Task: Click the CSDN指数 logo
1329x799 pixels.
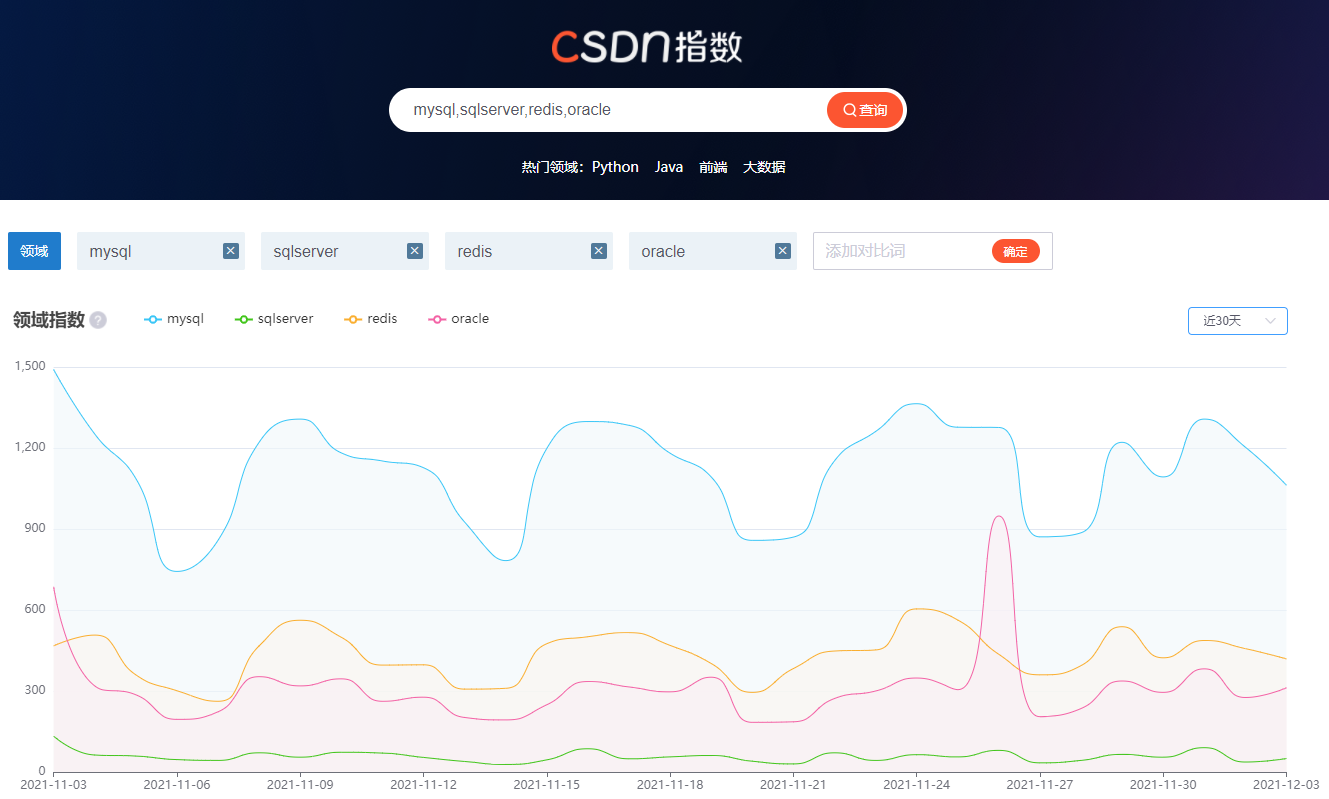Action: click(x=647, y=46)
